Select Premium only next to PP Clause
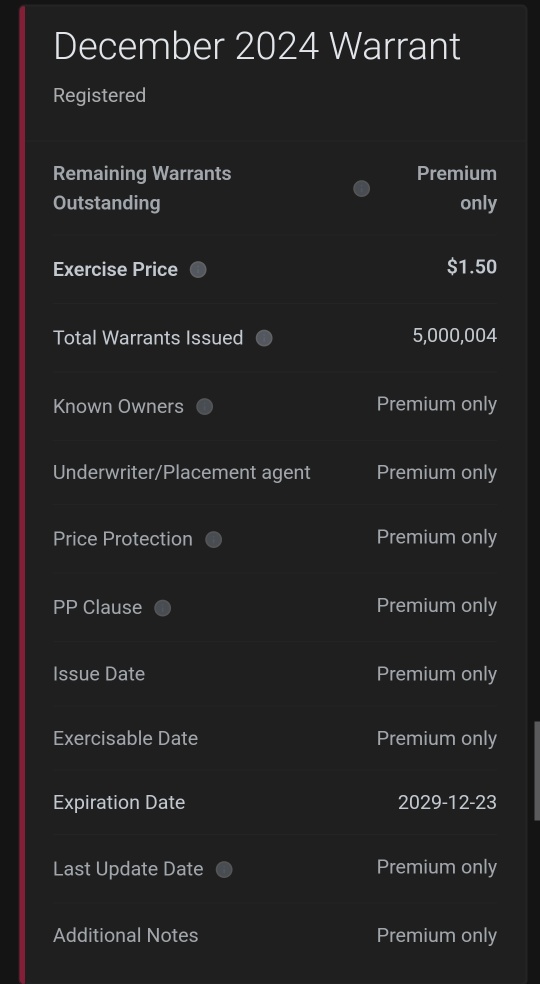This screenshot has width=540, height=984. 436,606
